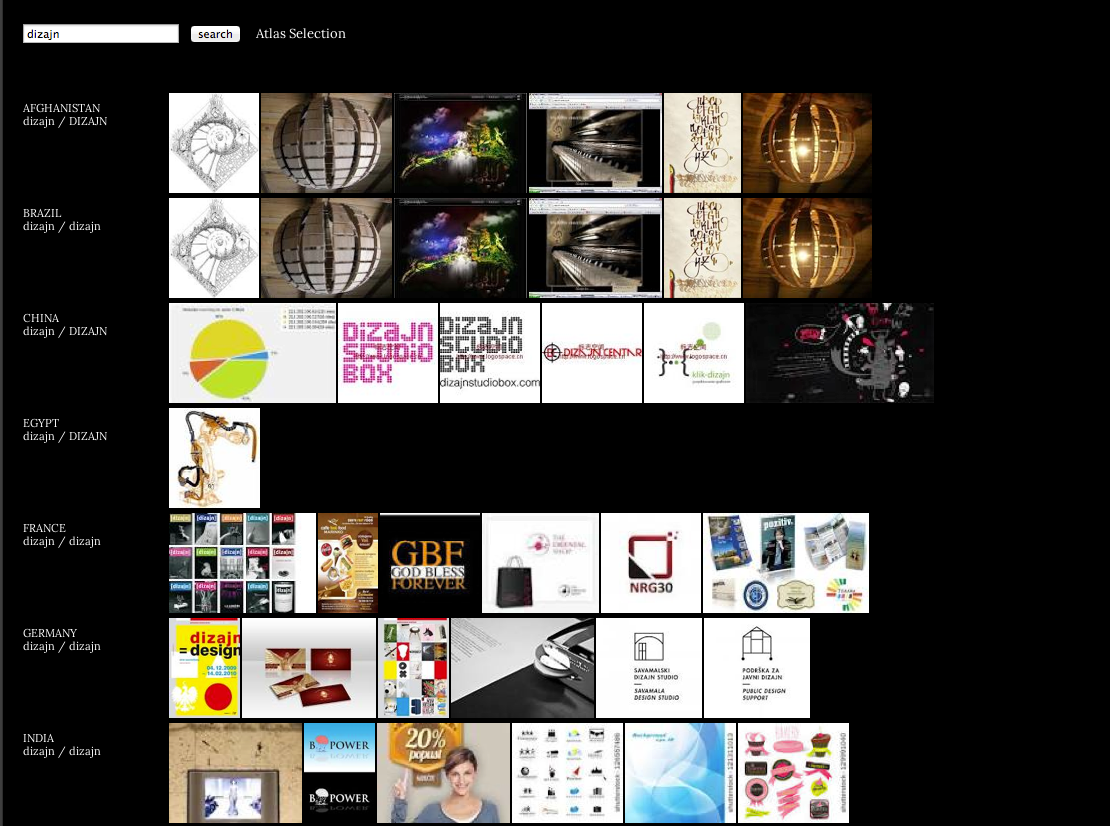The height and width of the screenshot is (826, 1110).
Task: Open India B Power logo thumbnail
Action: 339,773
